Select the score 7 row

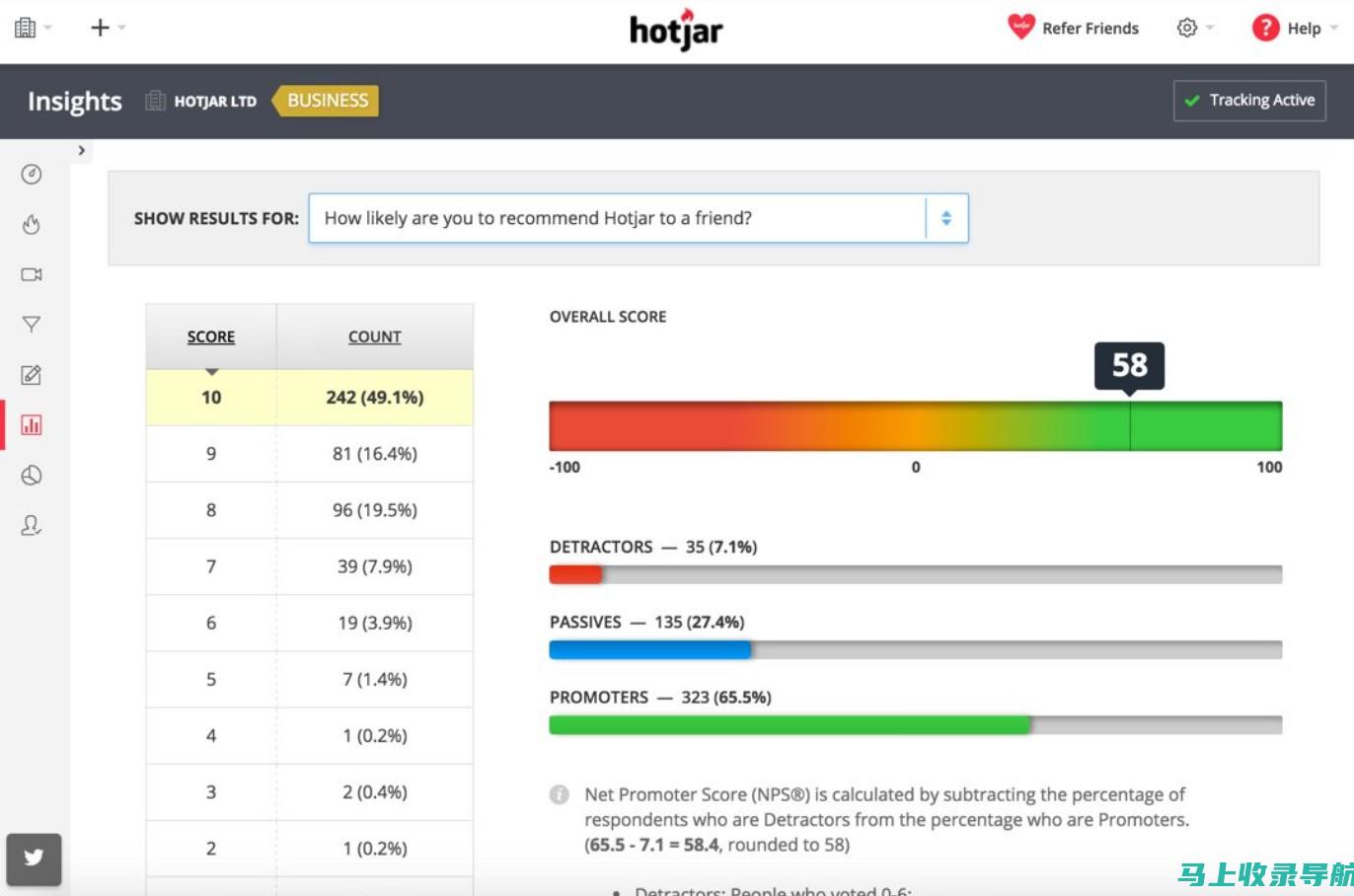point(310,566)
